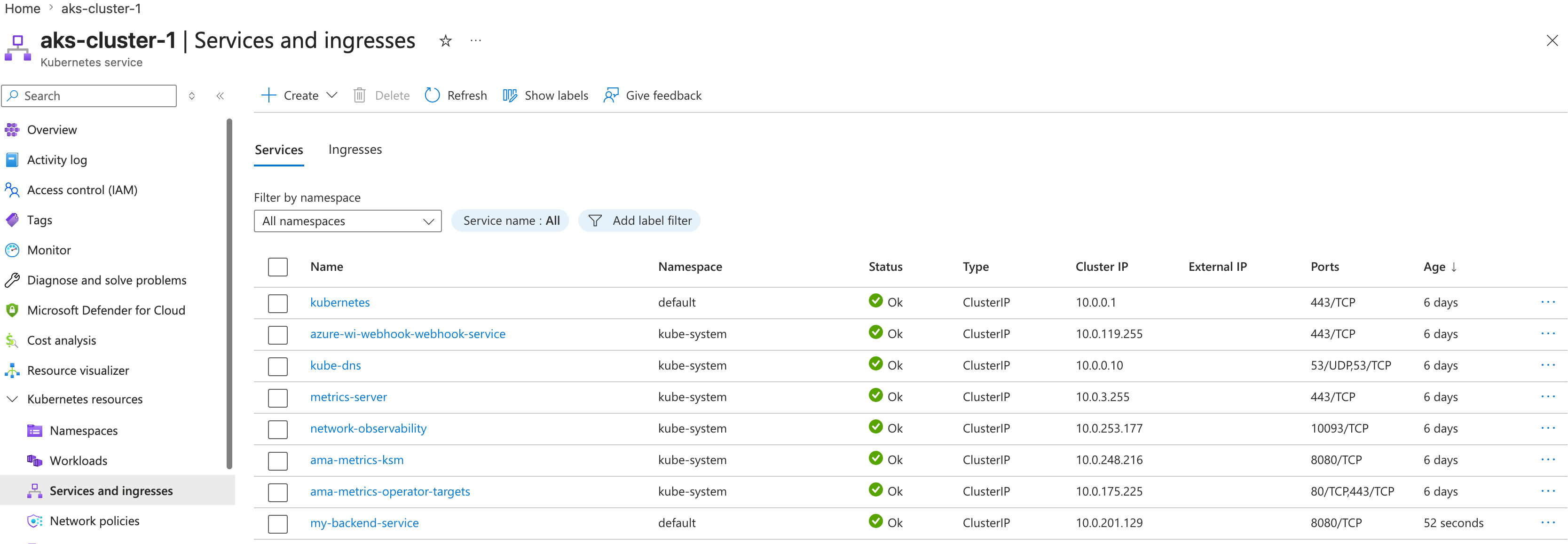The height and width of the screenshot is (544, 1568).
Task: Open the ellipsis menu beside the page title
Action: 476,41
